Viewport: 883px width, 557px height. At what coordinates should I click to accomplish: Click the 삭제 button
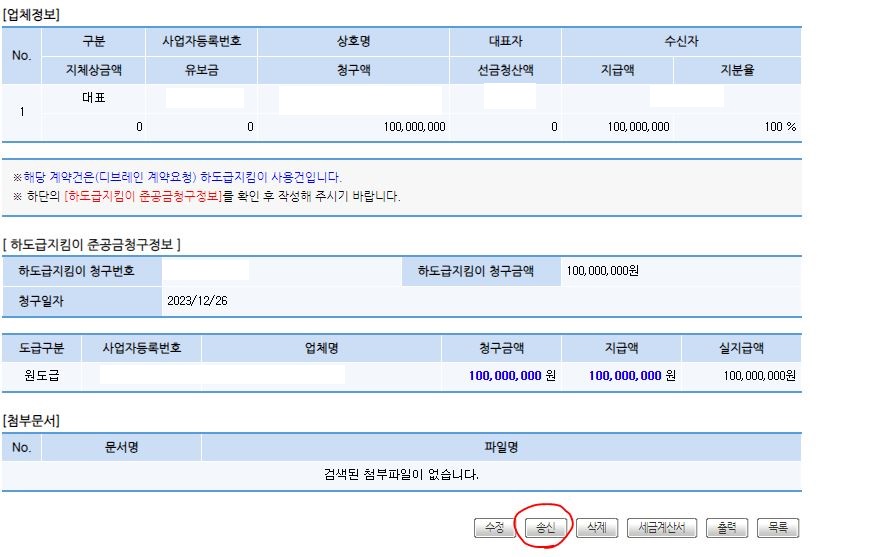pos(596,528)
